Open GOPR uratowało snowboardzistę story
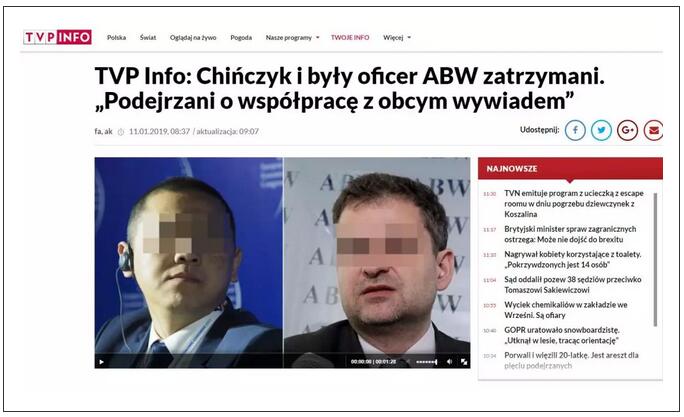The image size is (684, 417). tap(562, 335)
